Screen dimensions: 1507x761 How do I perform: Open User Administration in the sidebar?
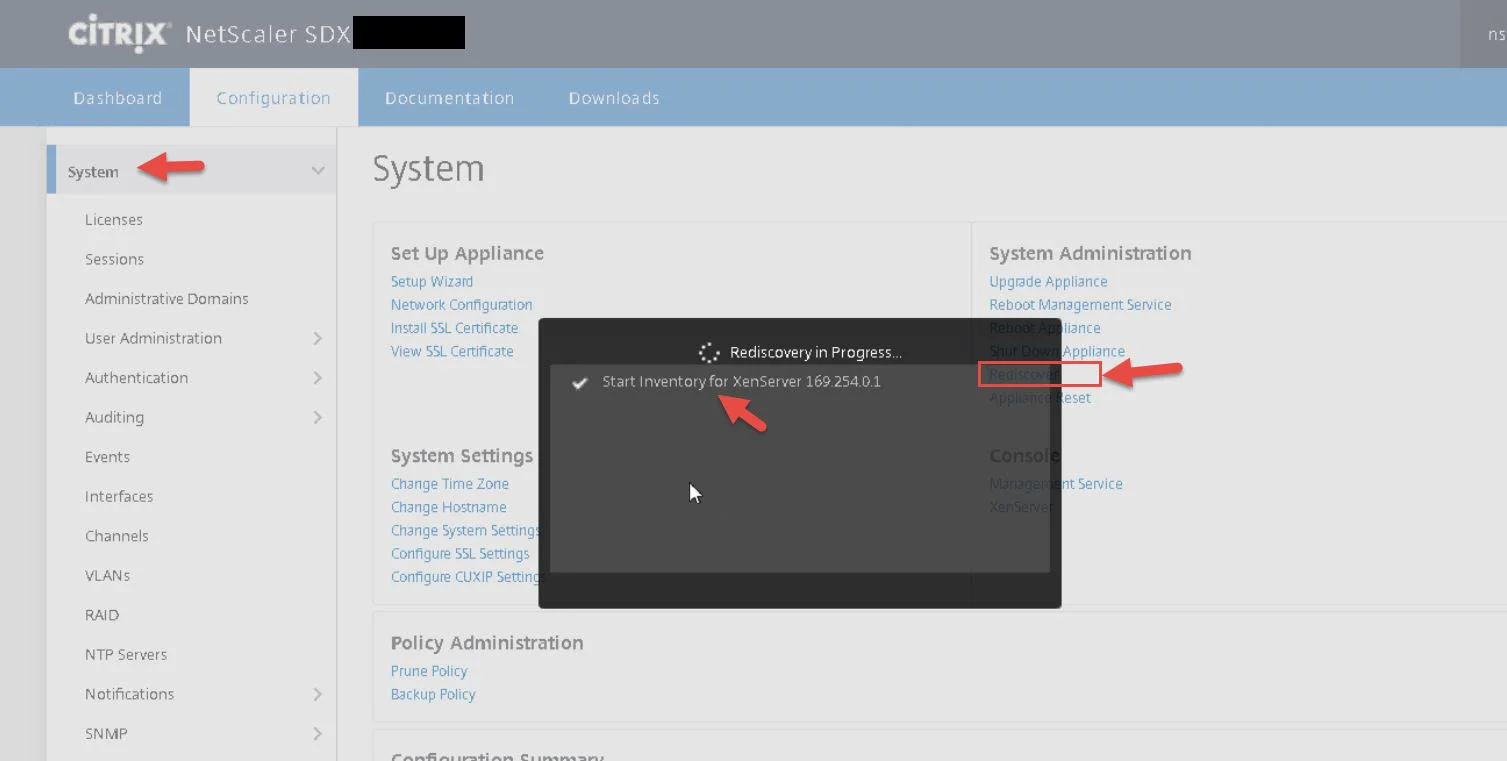click(x=153, y=338)
